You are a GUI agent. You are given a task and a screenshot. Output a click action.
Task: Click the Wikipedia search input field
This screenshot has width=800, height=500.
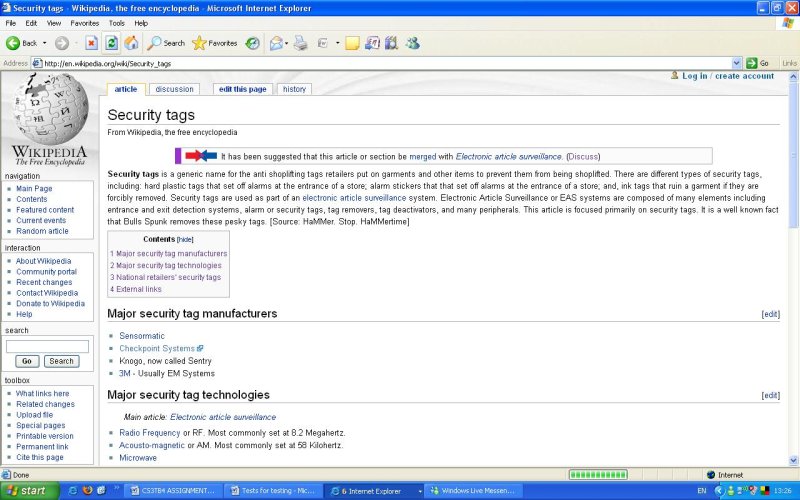[x=47, y=346]
